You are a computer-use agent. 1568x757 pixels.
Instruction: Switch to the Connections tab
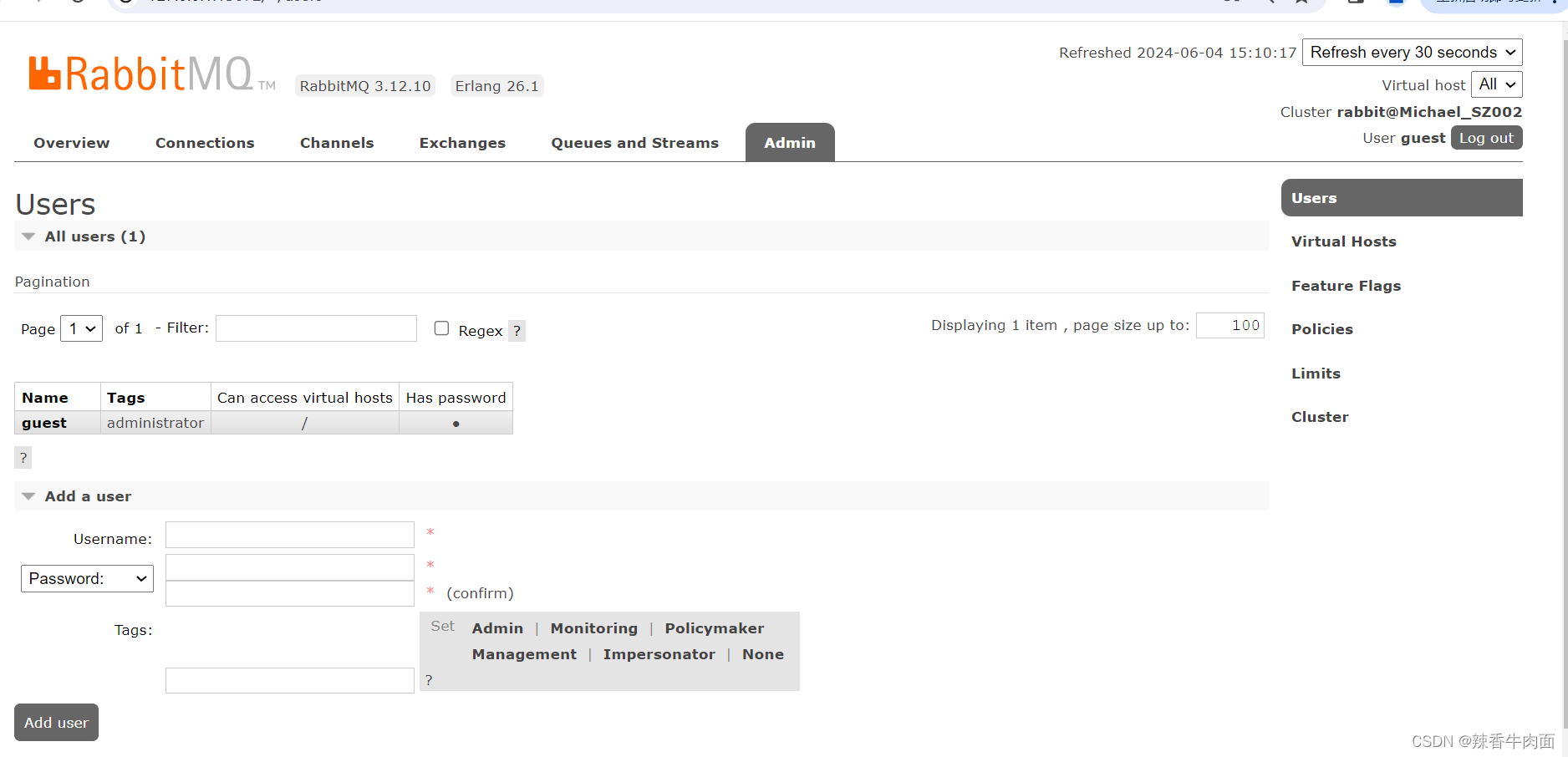(x=205, y=143)
